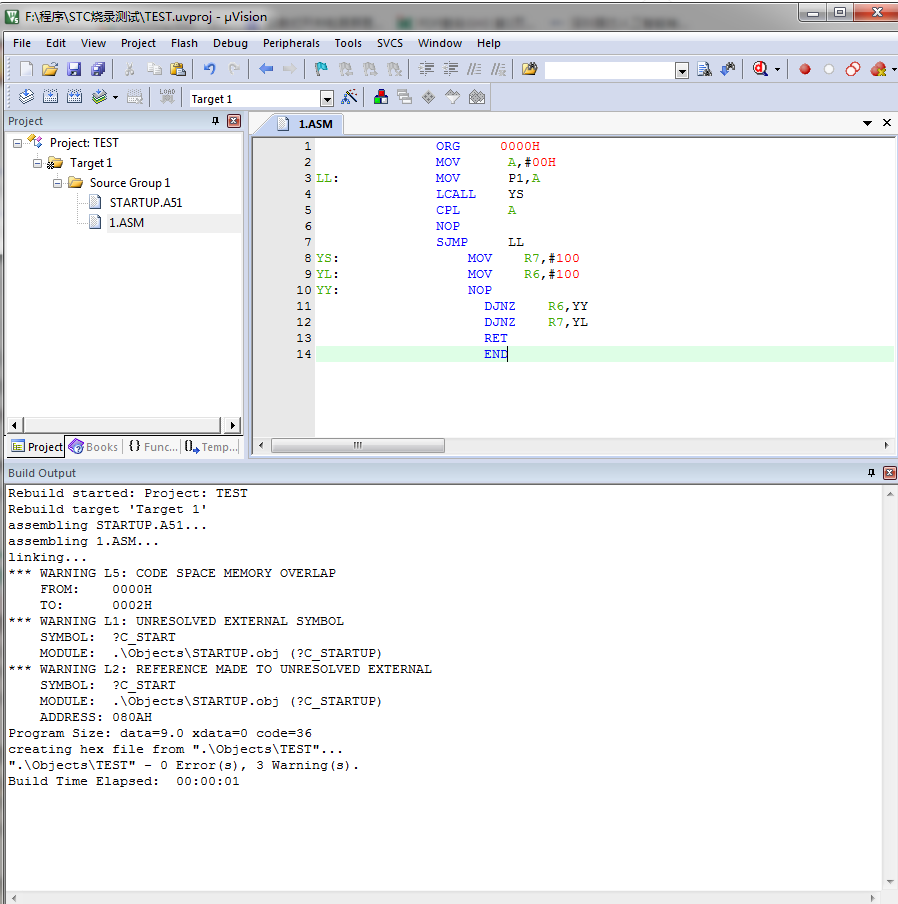898x904 pixels.
Task: Comment out the selected code lines
Action: pyautogui.click(x=474, y=70)
